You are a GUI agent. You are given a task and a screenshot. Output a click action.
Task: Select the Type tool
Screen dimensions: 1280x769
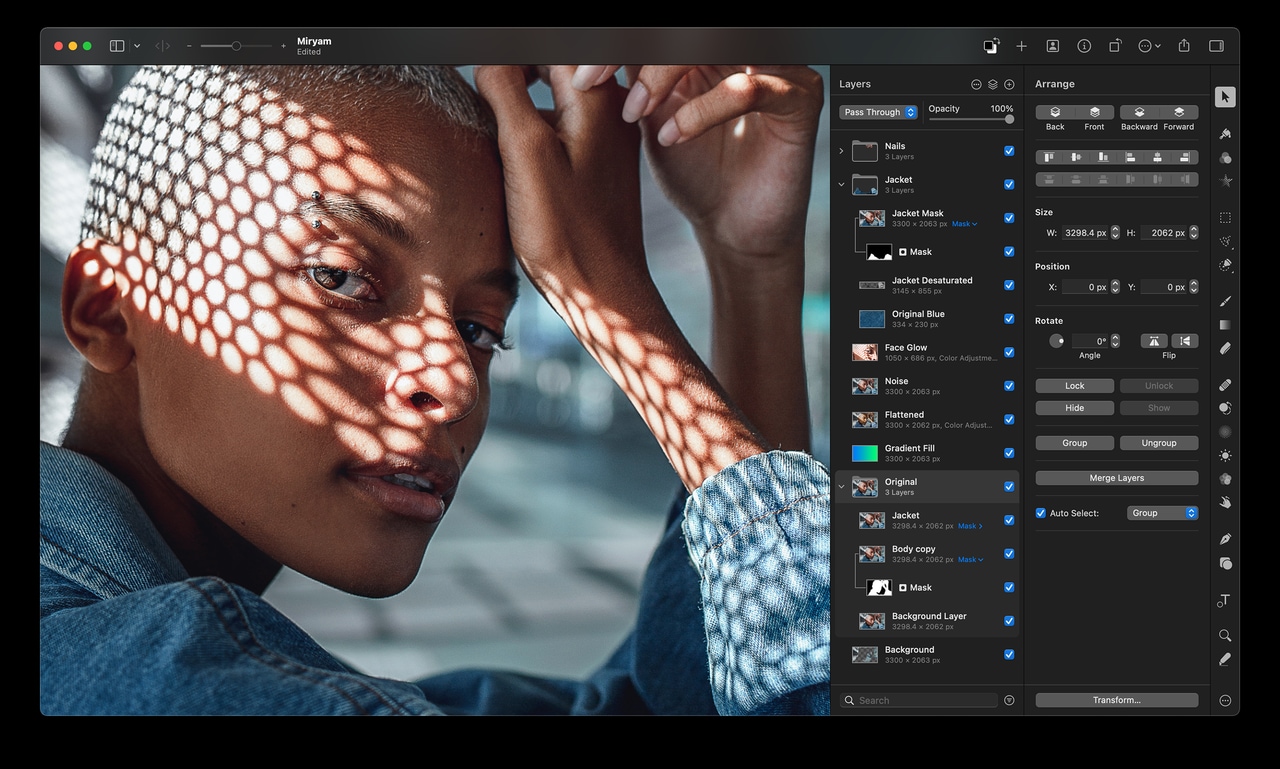tap(1224, 600)
